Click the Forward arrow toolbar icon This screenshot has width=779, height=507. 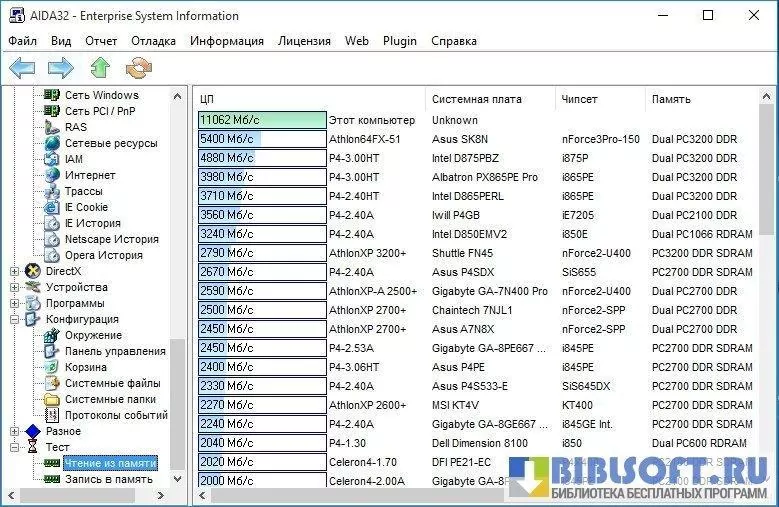(x=60, y=68)
